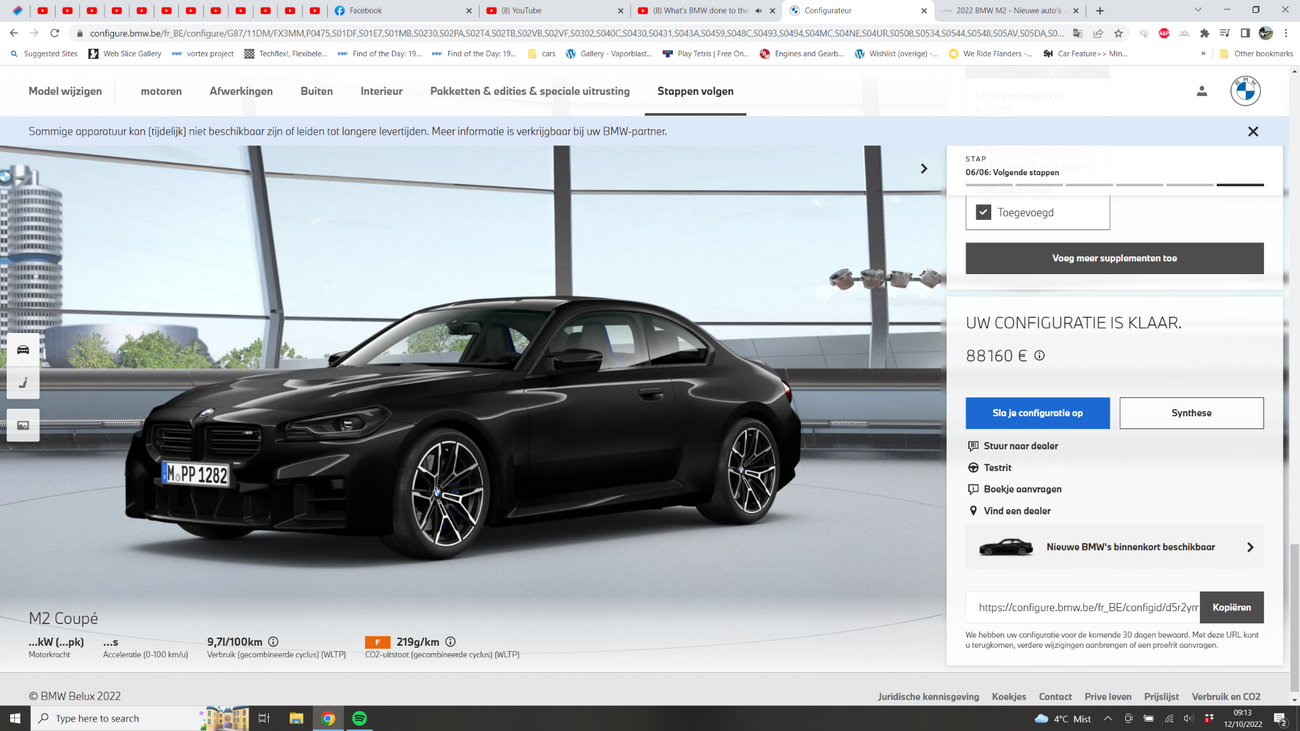The image size is (1300, 731).
Task: Select Stappen volgen step
Action: 695,91
